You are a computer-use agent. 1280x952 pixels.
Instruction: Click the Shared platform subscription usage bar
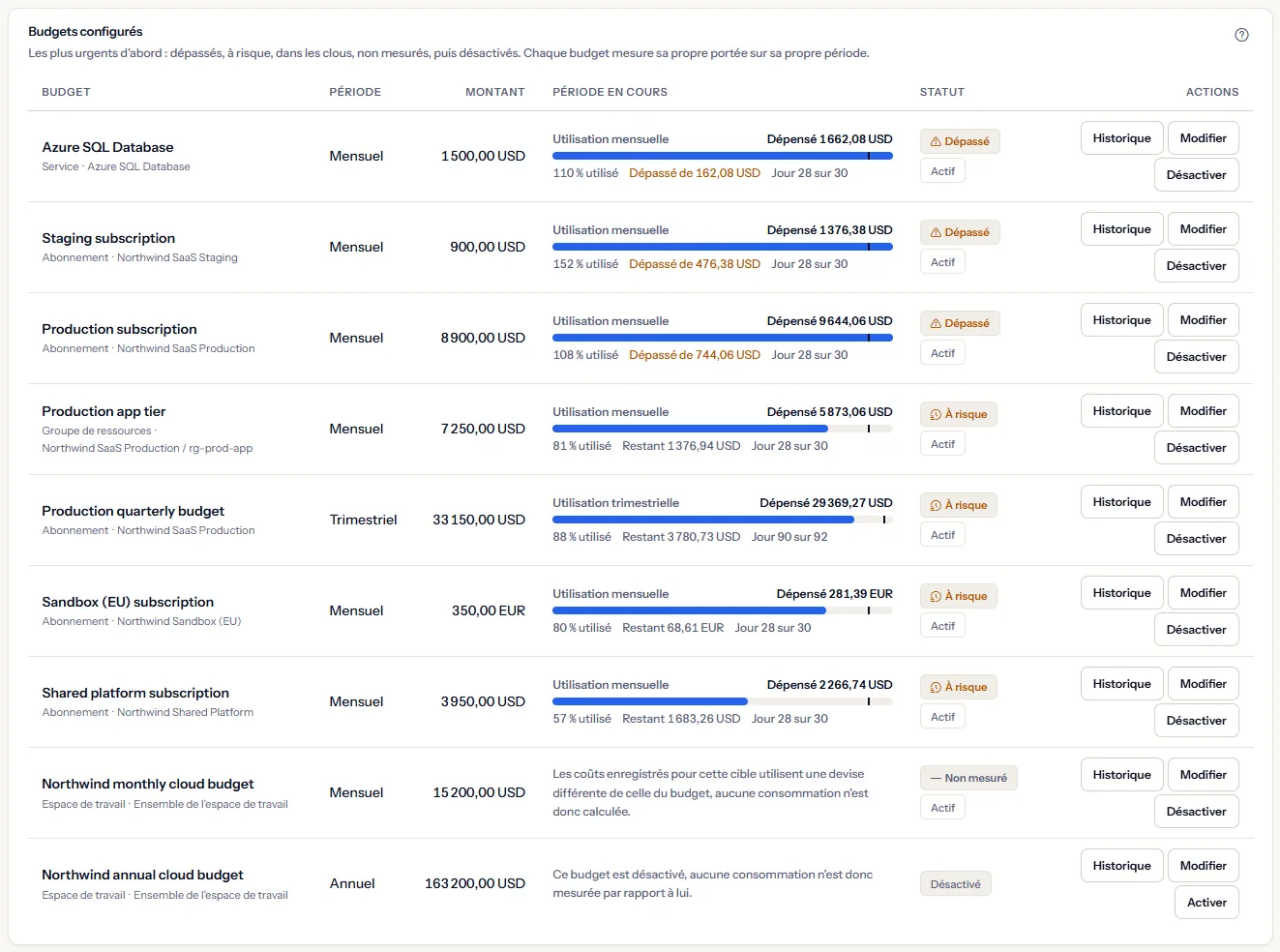point(723,701)
